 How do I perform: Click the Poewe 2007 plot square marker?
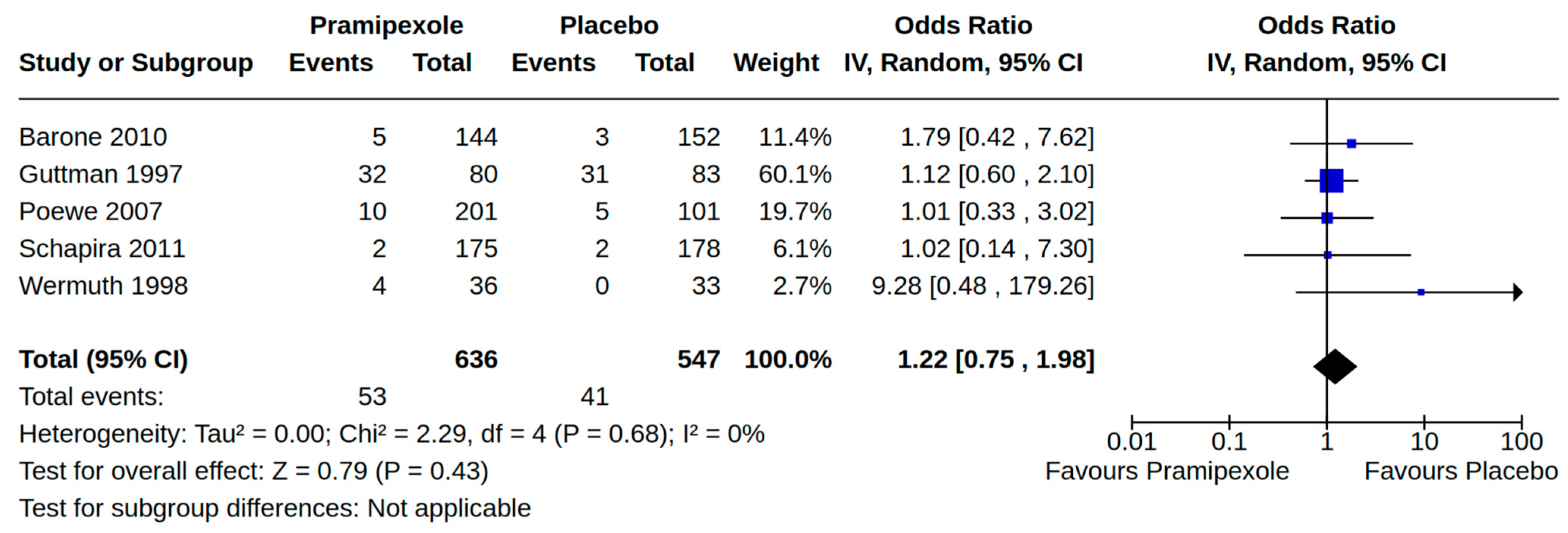1327,218
